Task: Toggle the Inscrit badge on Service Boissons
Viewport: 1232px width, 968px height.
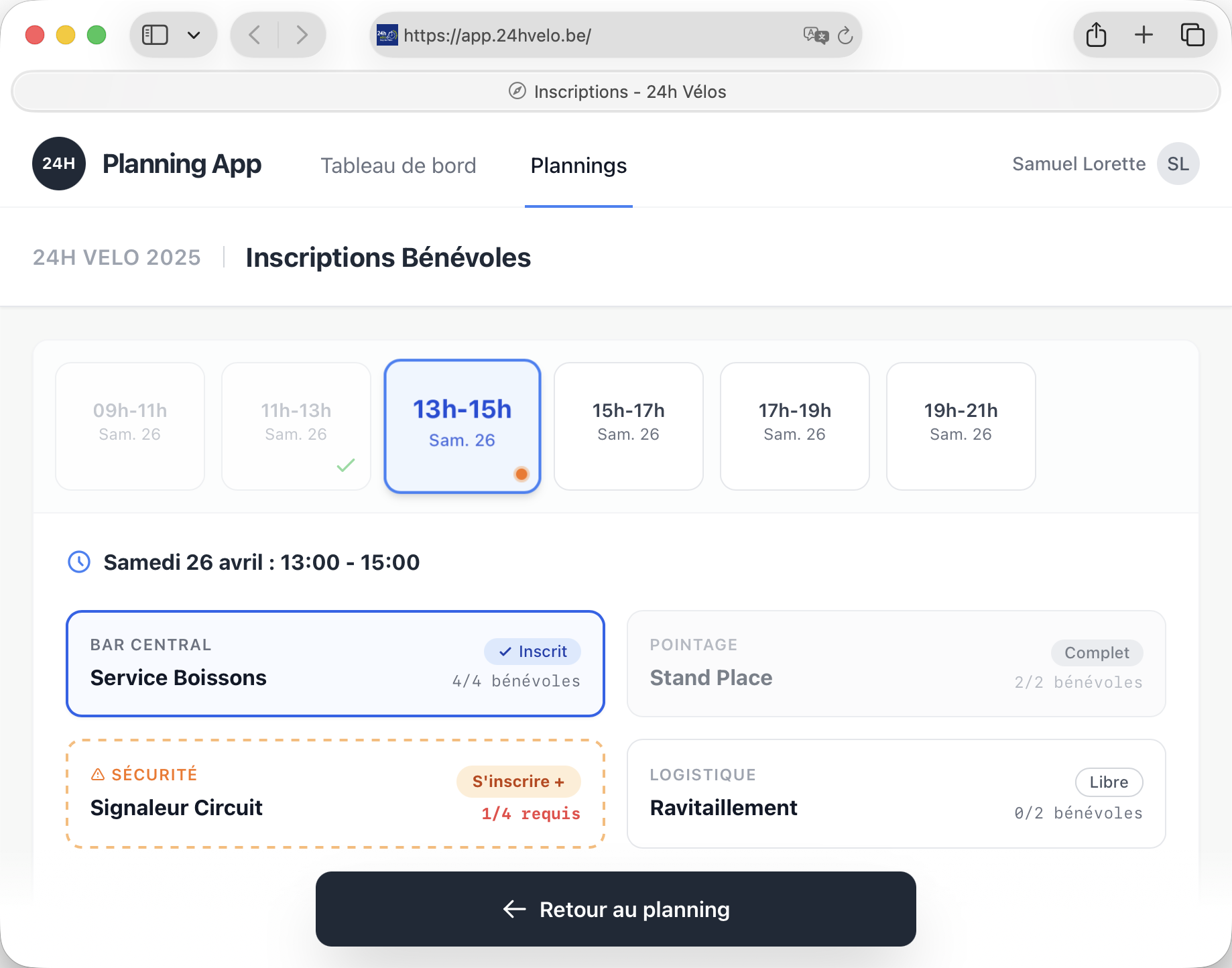Action: coord(533,651)
